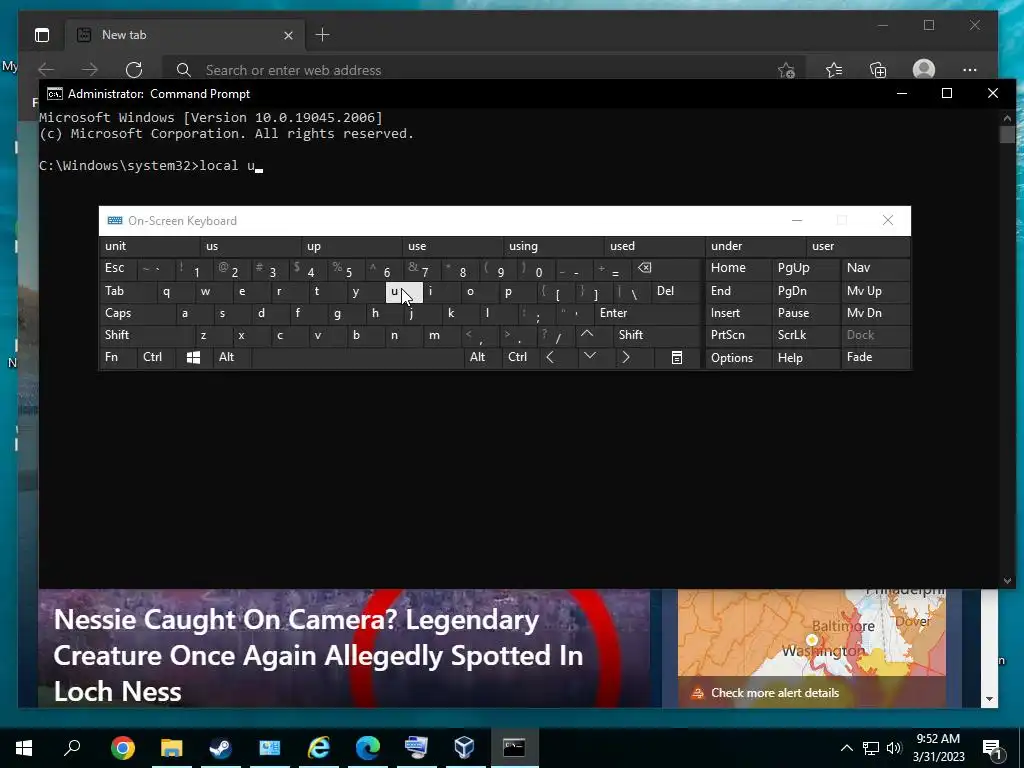1024x768 pixels.
Task: Open Google Chrome from taskbar
Action: click(122, 748)
